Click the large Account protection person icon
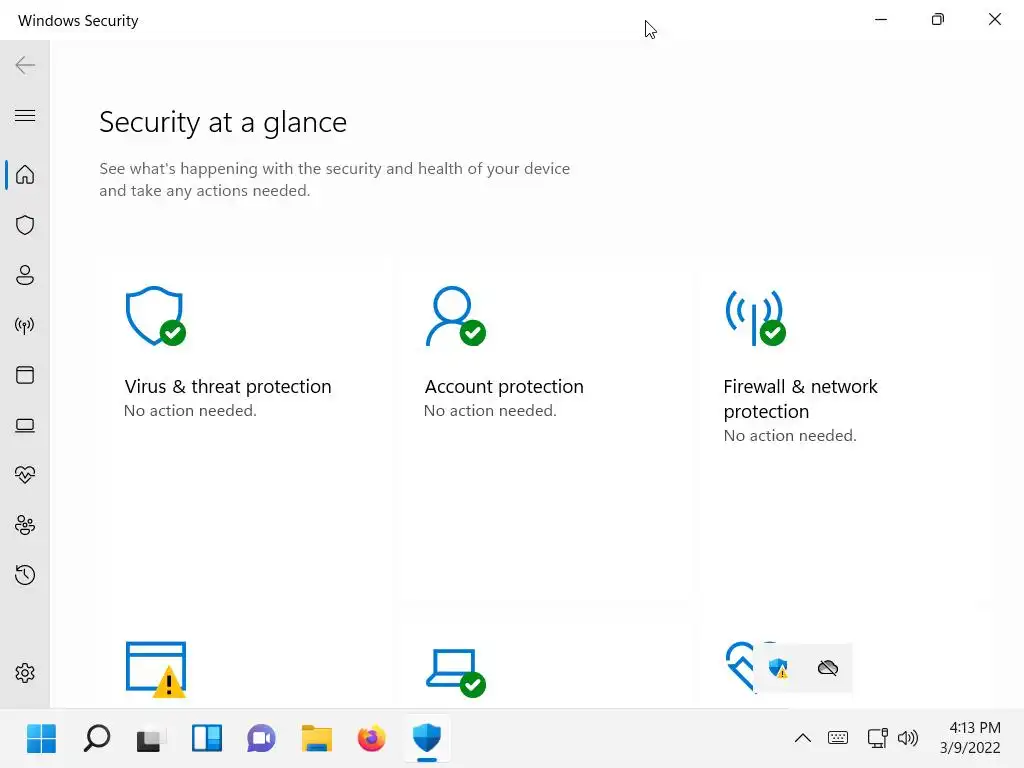Viewport: 1024px width, 768px height. click(455, 315)
